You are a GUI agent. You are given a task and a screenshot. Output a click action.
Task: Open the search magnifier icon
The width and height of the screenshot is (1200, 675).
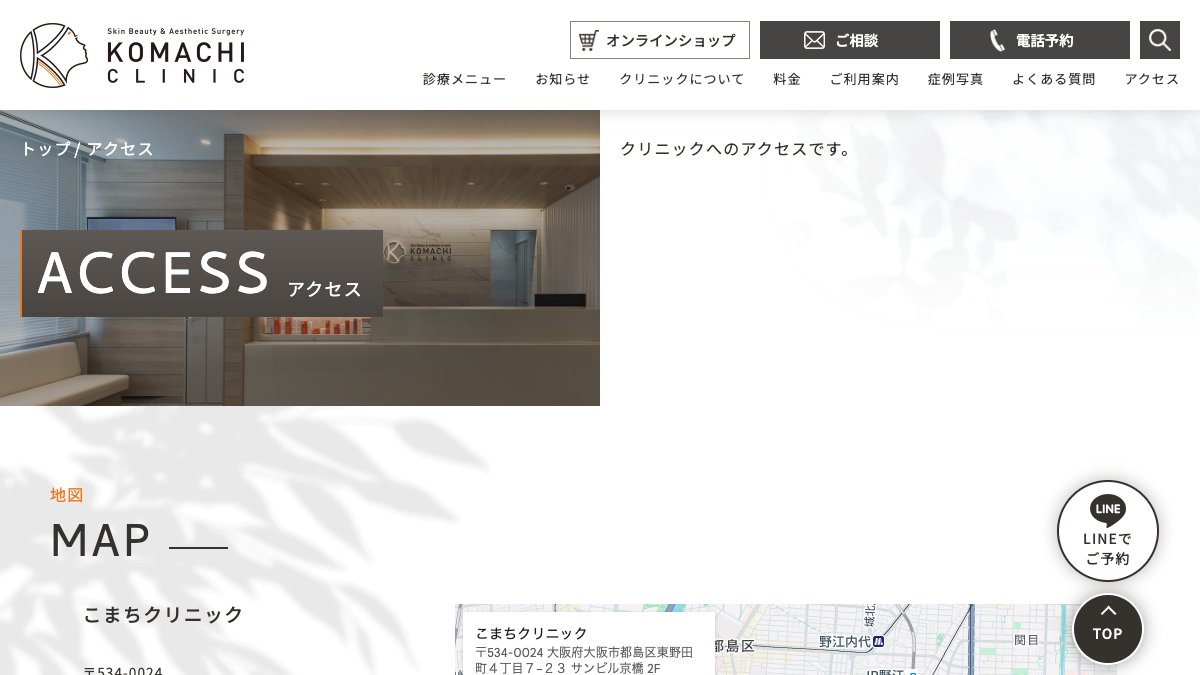point(1160,40)
